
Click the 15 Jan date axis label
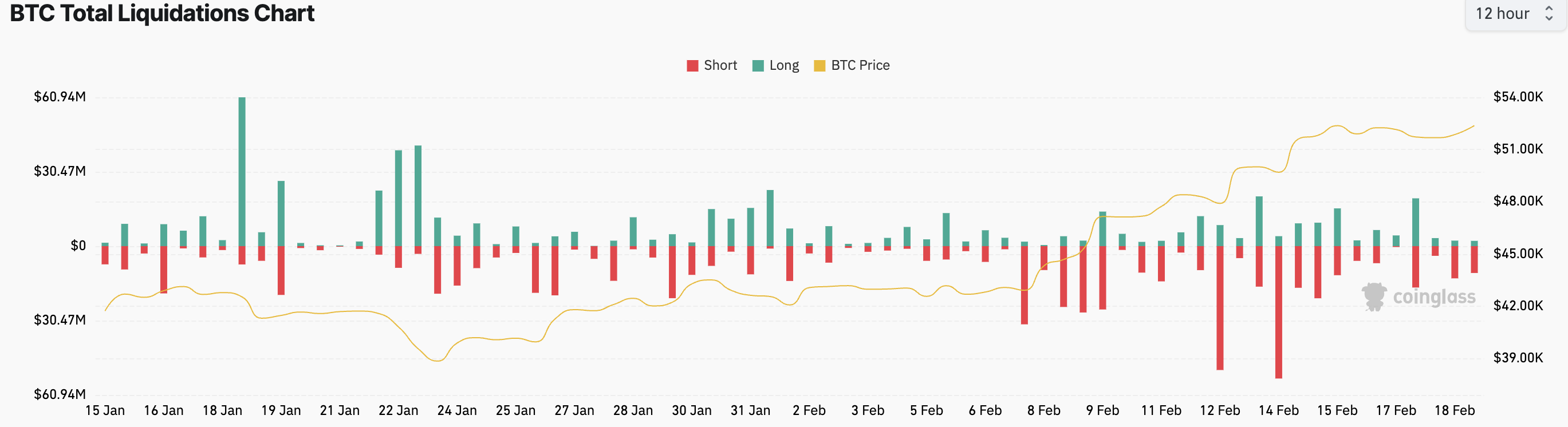click(x=105, y=410)
